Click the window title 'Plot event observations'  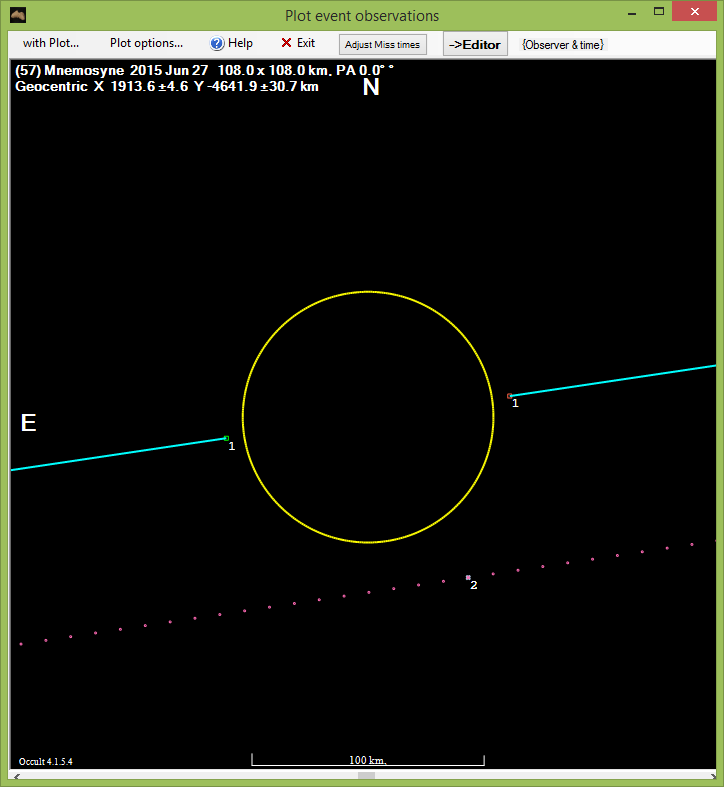(362, 16)
